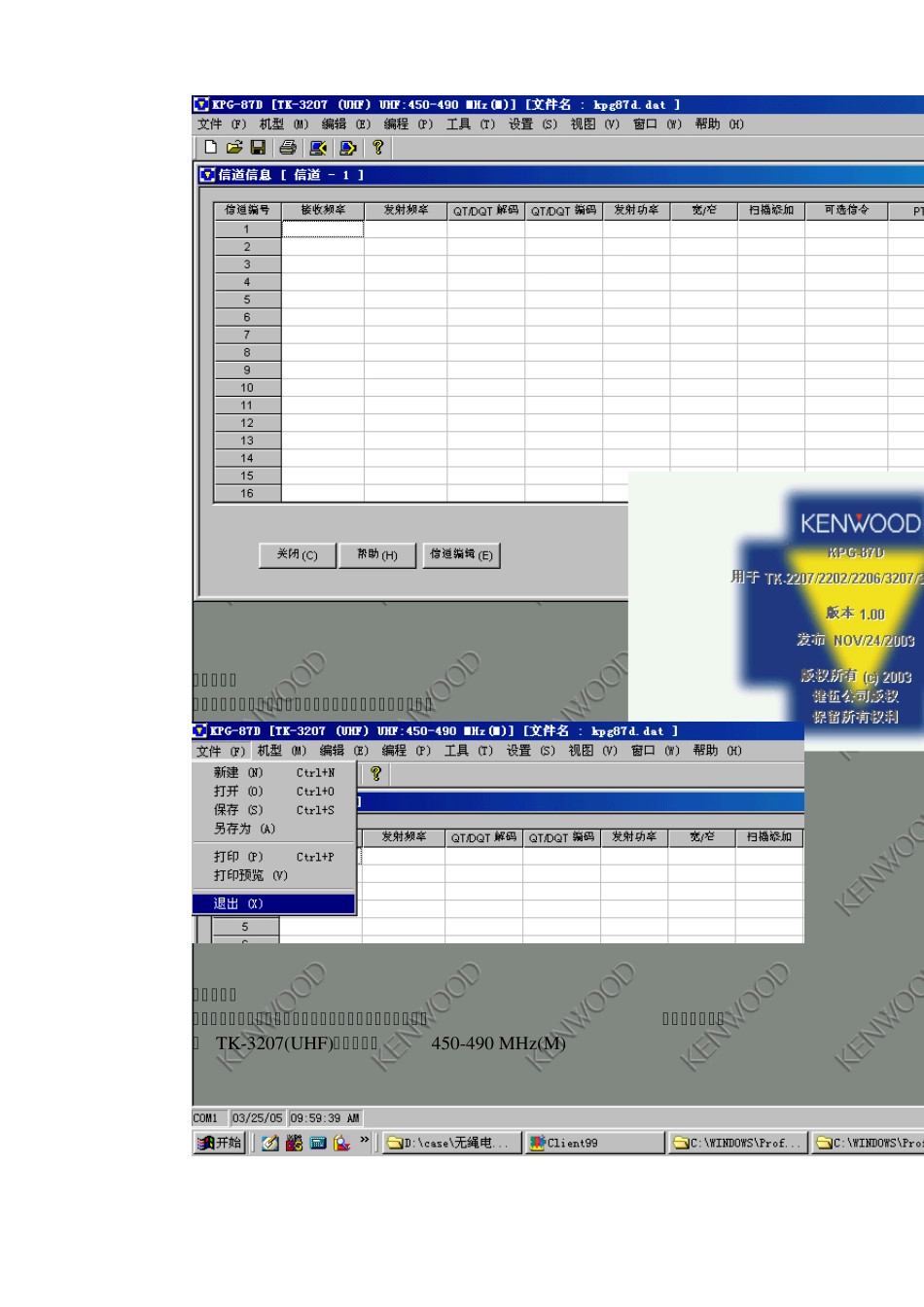
Task: Click the write-to-radio toolbar icon
Action: tap(348, 148)
